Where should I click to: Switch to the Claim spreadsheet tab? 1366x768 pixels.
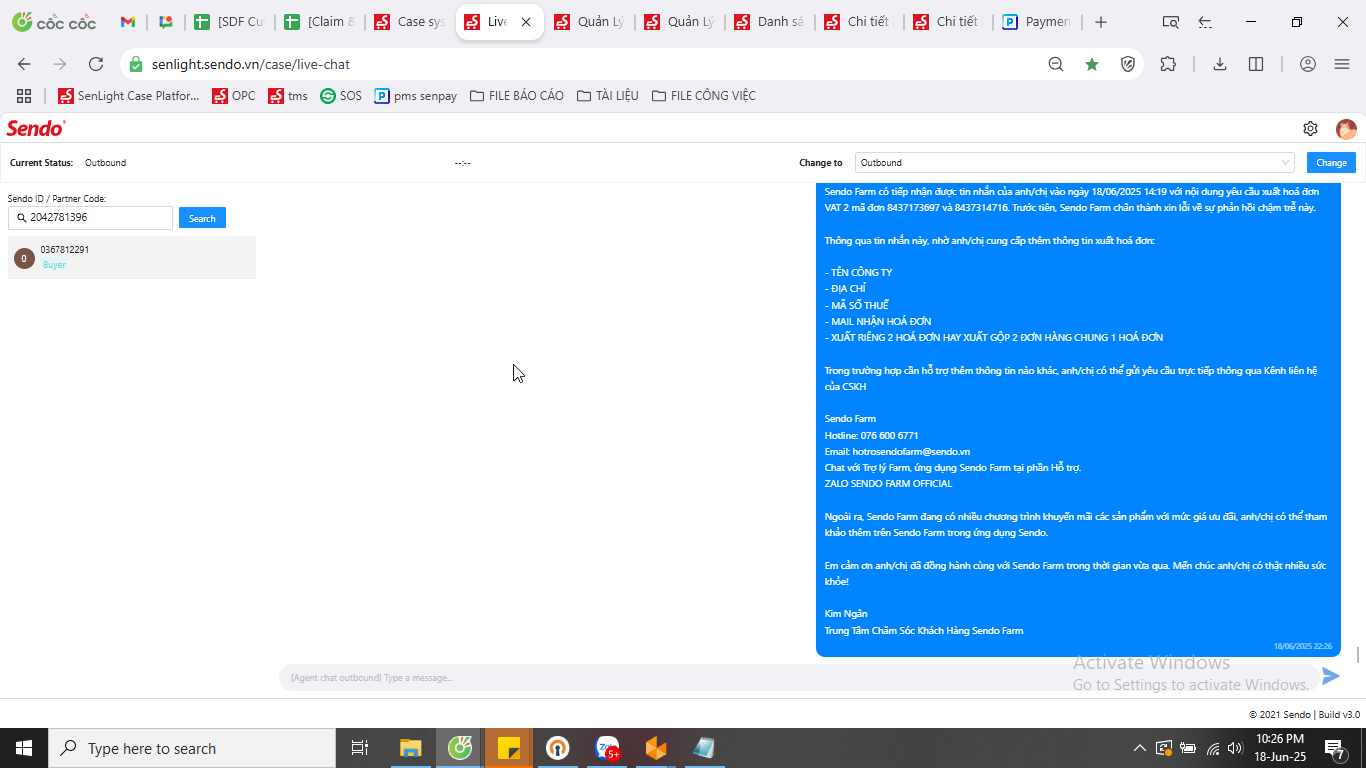(x=321, y=22)
